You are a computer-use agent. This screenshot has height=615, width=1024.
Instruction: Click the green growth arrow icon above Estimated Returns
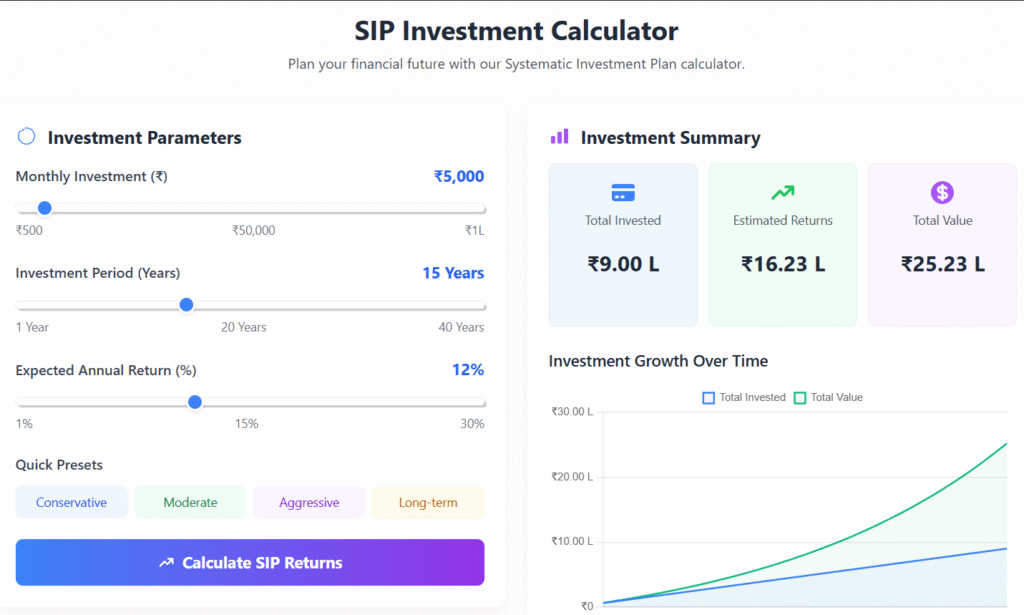pos(782,191)
